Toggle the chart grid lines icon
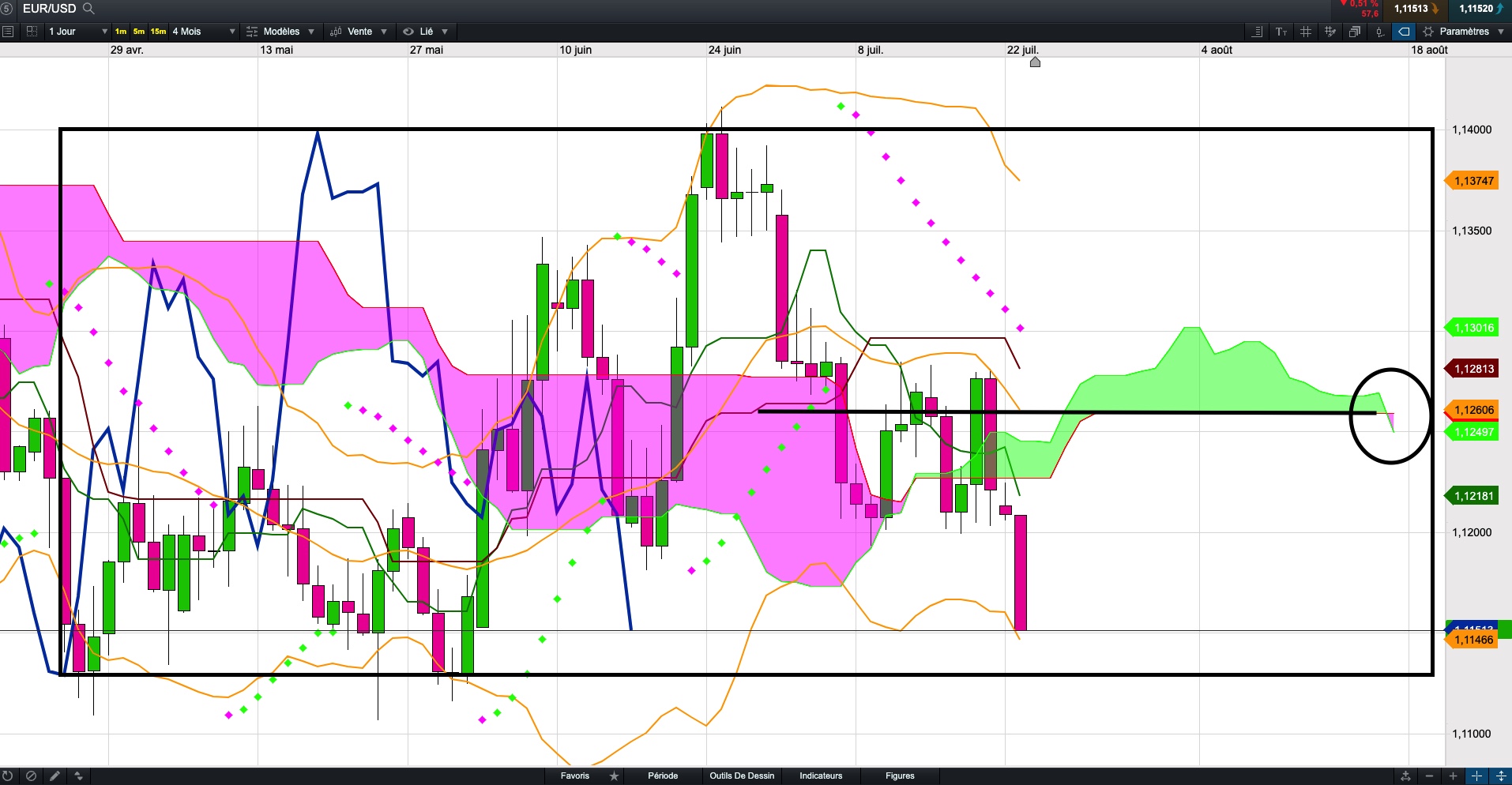 tap(1306, 32)
